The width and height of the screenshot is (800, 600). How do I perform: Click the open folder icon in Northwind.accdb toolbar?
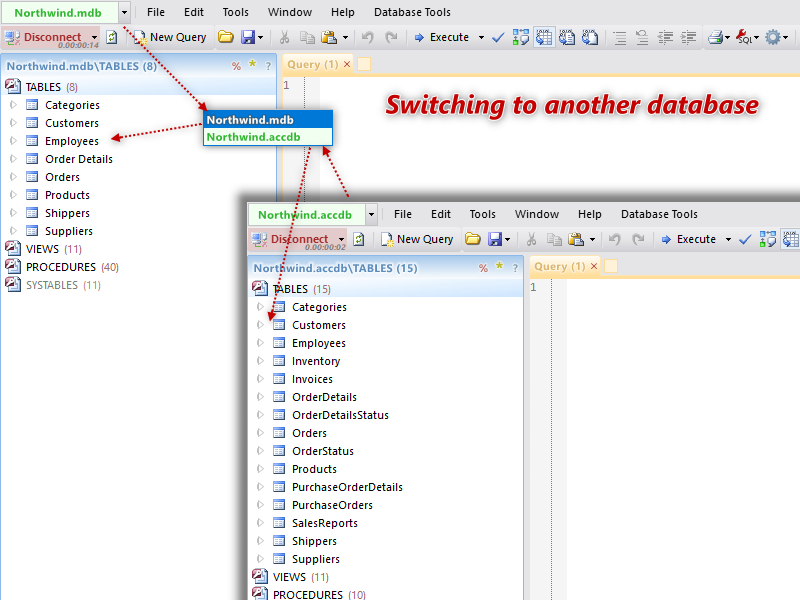(472, 239)
